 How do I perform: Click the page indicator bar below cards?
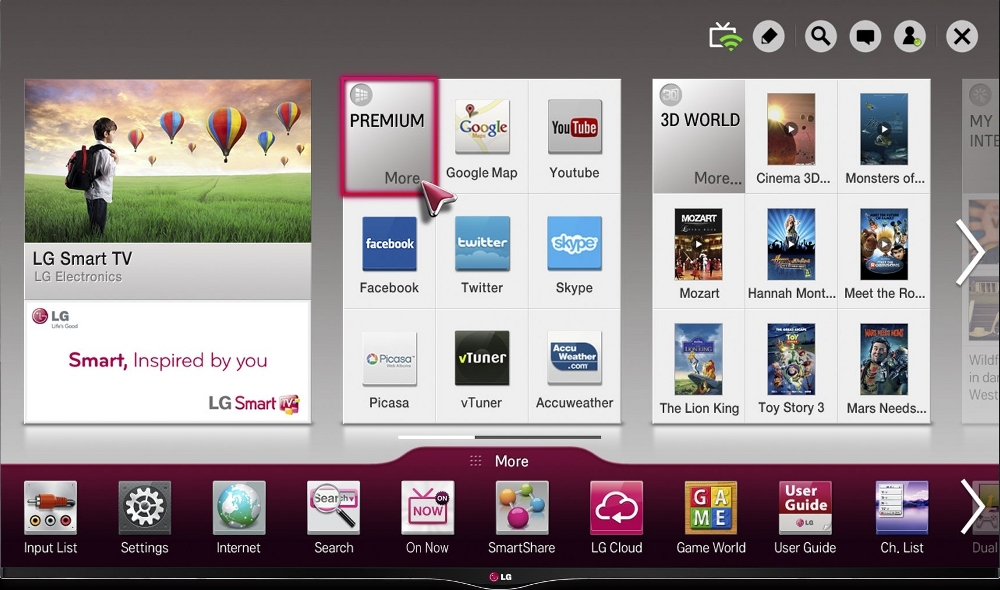[x=499, y=437]
